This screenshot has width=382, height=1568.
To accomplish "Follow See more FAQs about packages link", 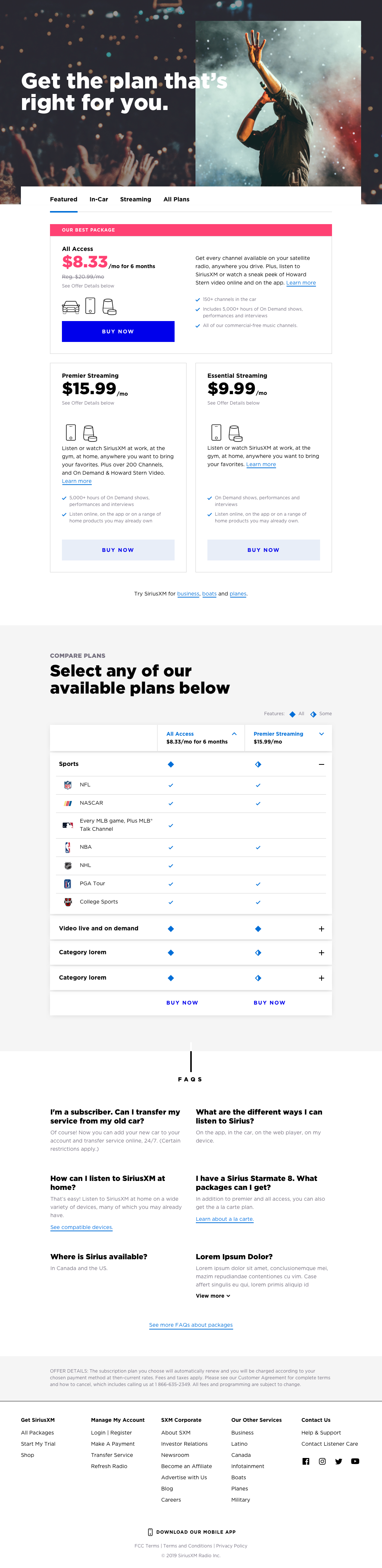I will click(x=191, y=1325).
